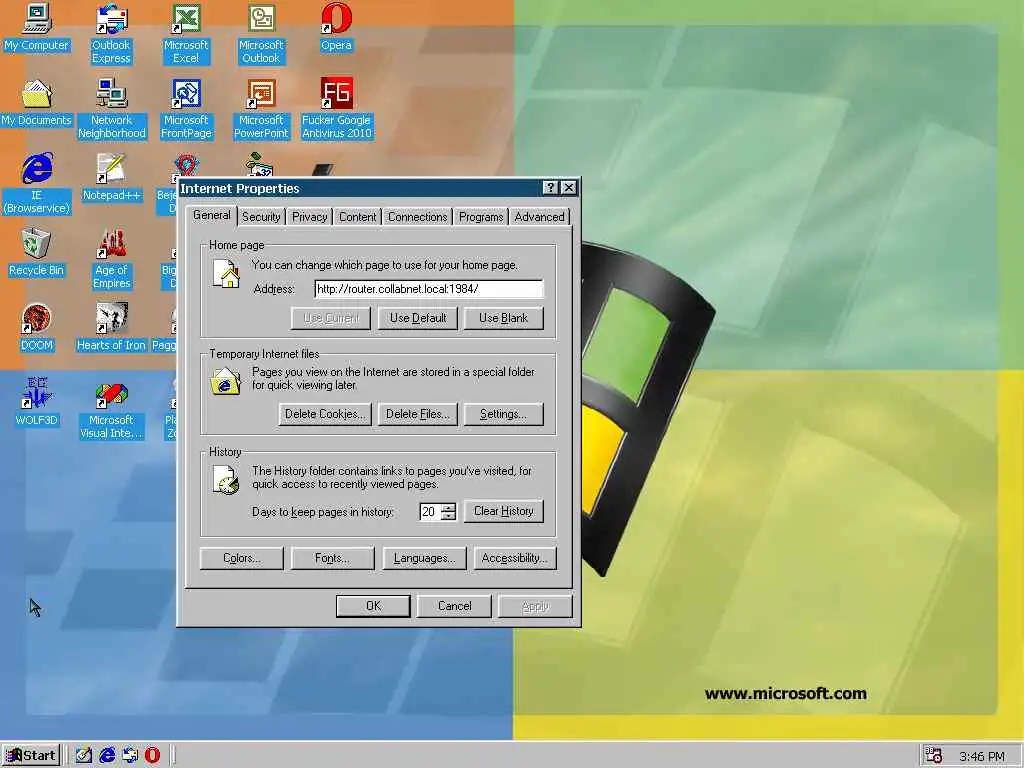The image size is (1024, 768).
Task: Select the Microsoft PowerPoint shortcut
Action: tap(261, 109)
